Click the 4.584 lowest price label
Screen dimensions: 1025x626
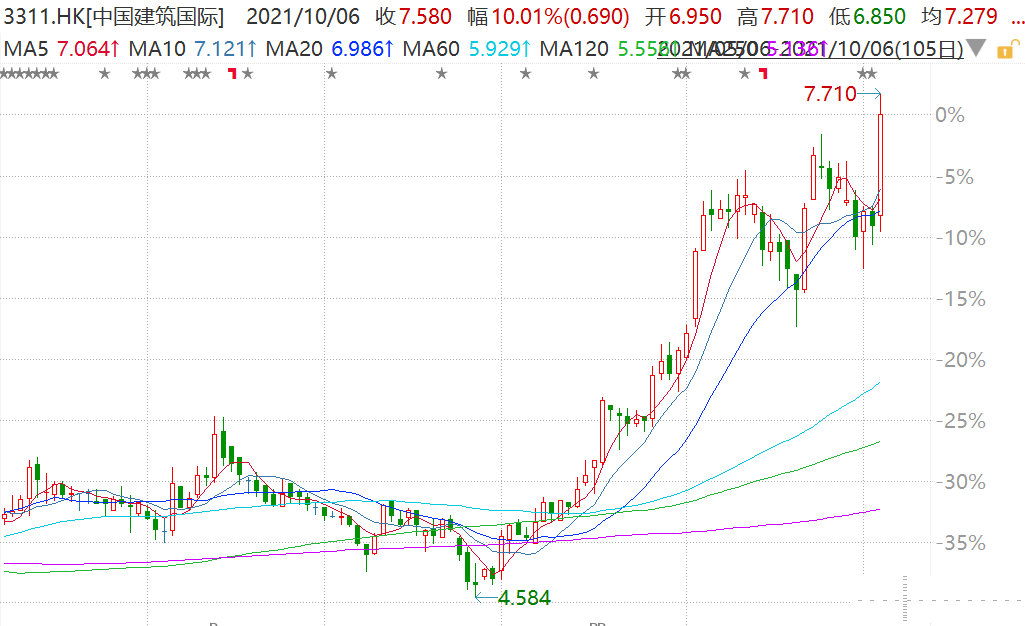[524, 598]
